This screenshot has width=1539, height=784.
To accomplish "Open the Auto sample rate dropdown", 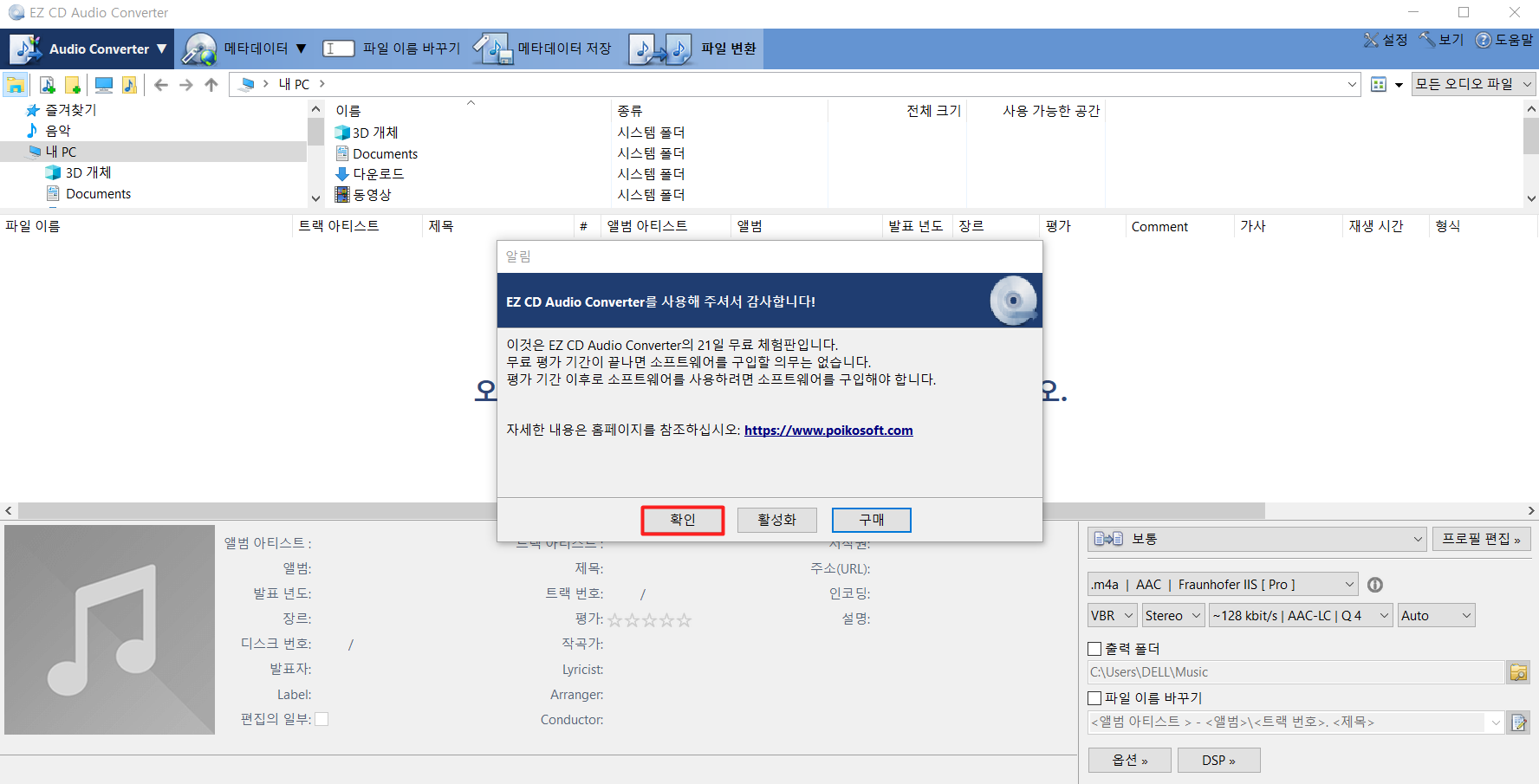I will click(1436, 616).
